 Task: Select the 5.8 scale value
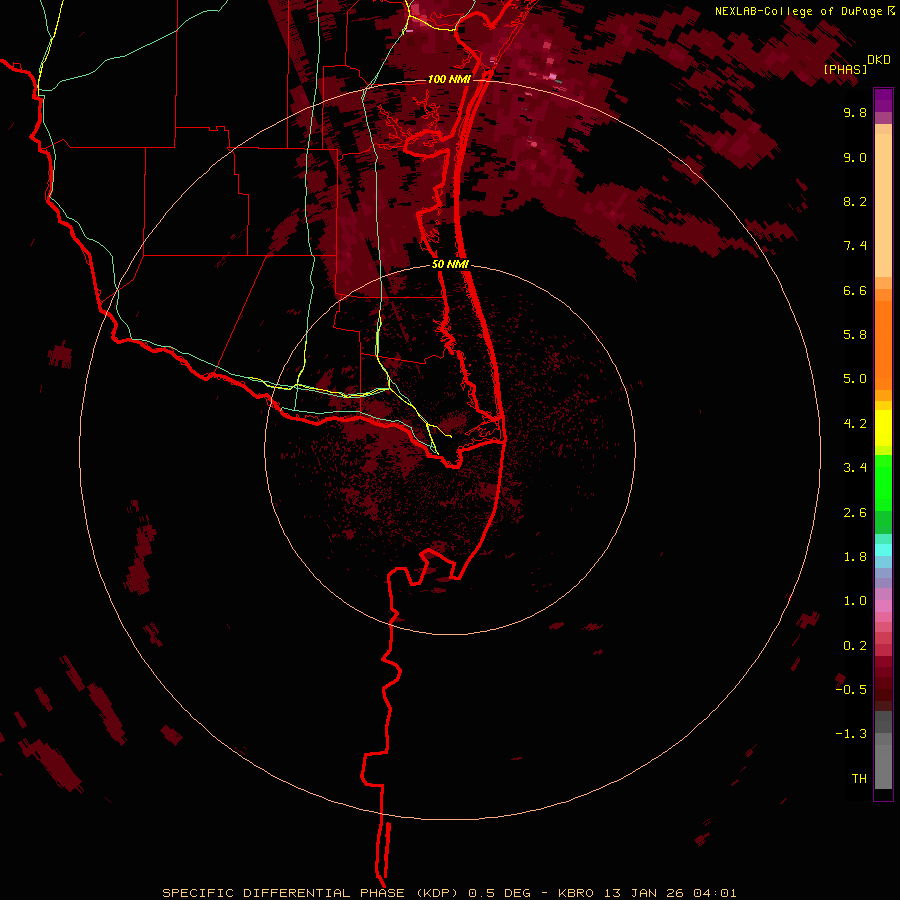855,335
